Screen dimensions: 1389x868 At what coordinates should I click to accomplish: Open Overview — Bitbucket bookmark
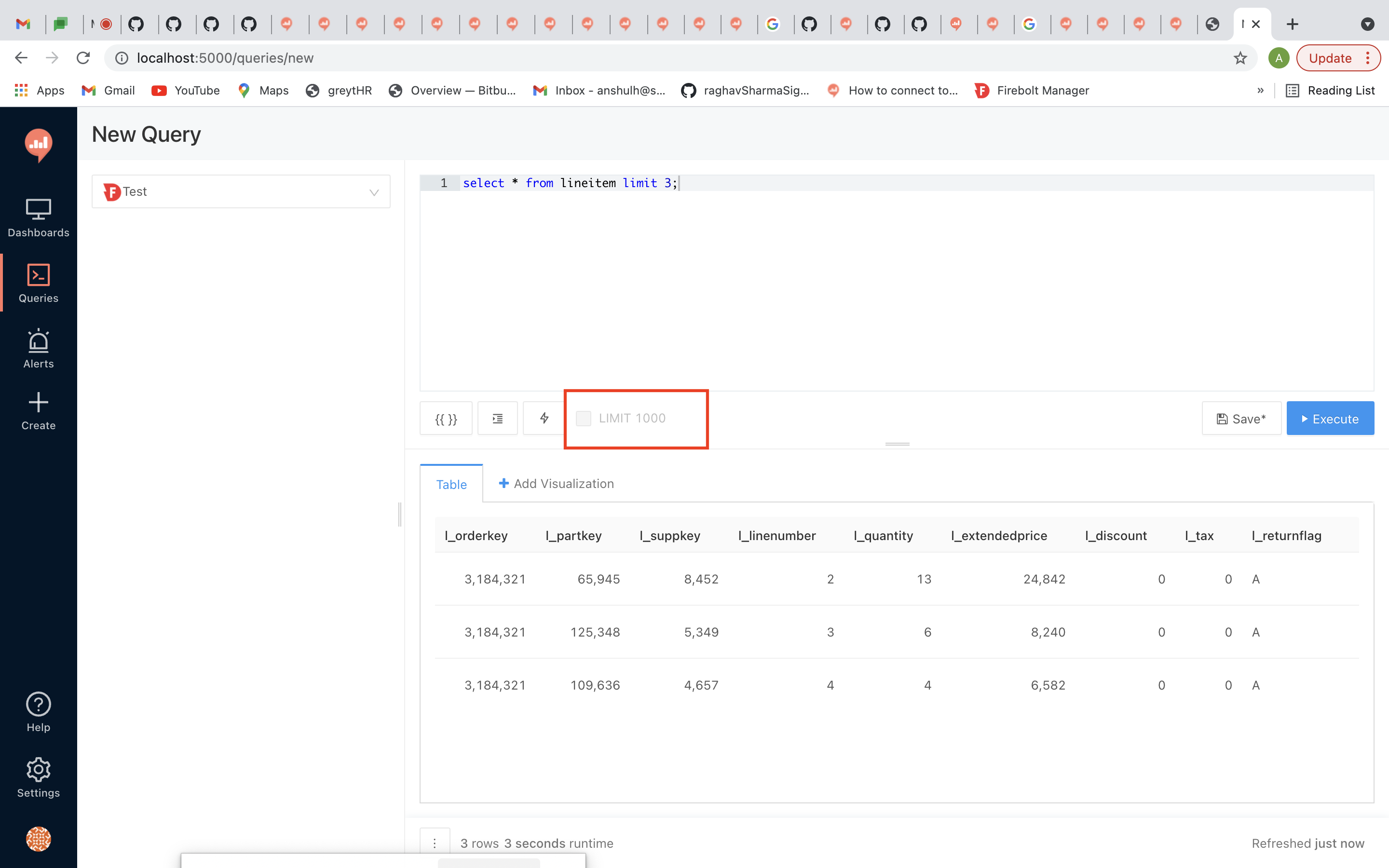click(452, 90)
